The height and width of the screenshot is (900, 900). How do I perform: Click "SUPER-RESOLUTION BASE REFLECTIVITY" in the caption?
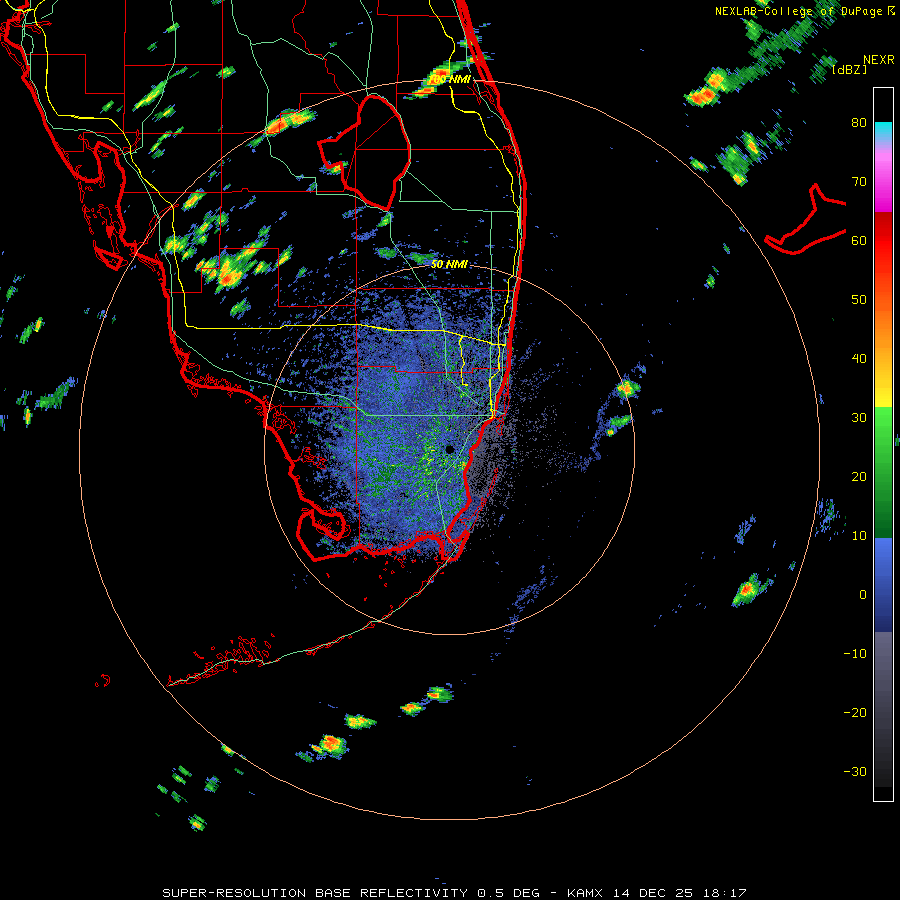(315, 893)
